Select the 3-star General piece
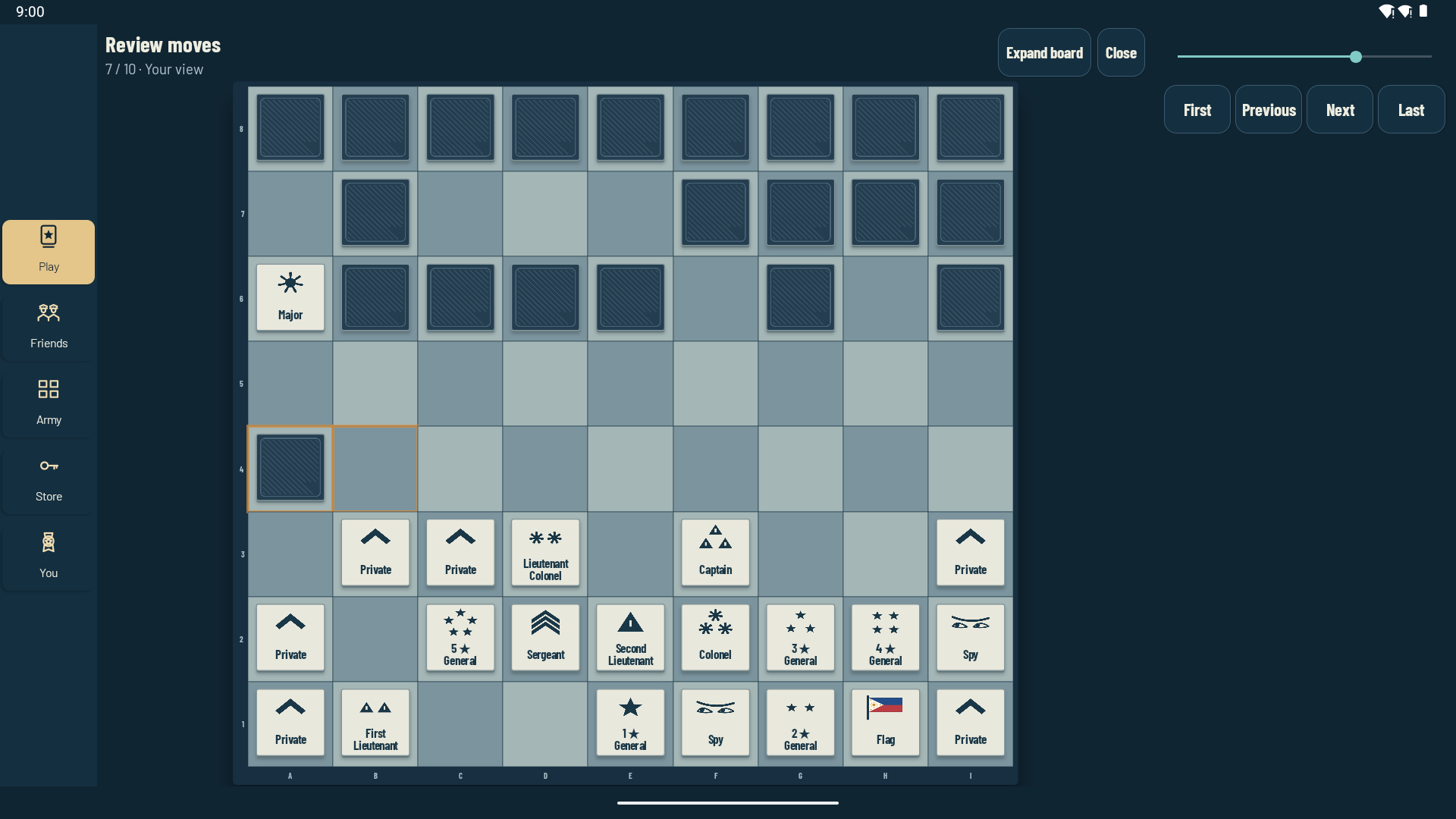The width and height of the screenshot is (1456, 819). click(x=800, y=638)
